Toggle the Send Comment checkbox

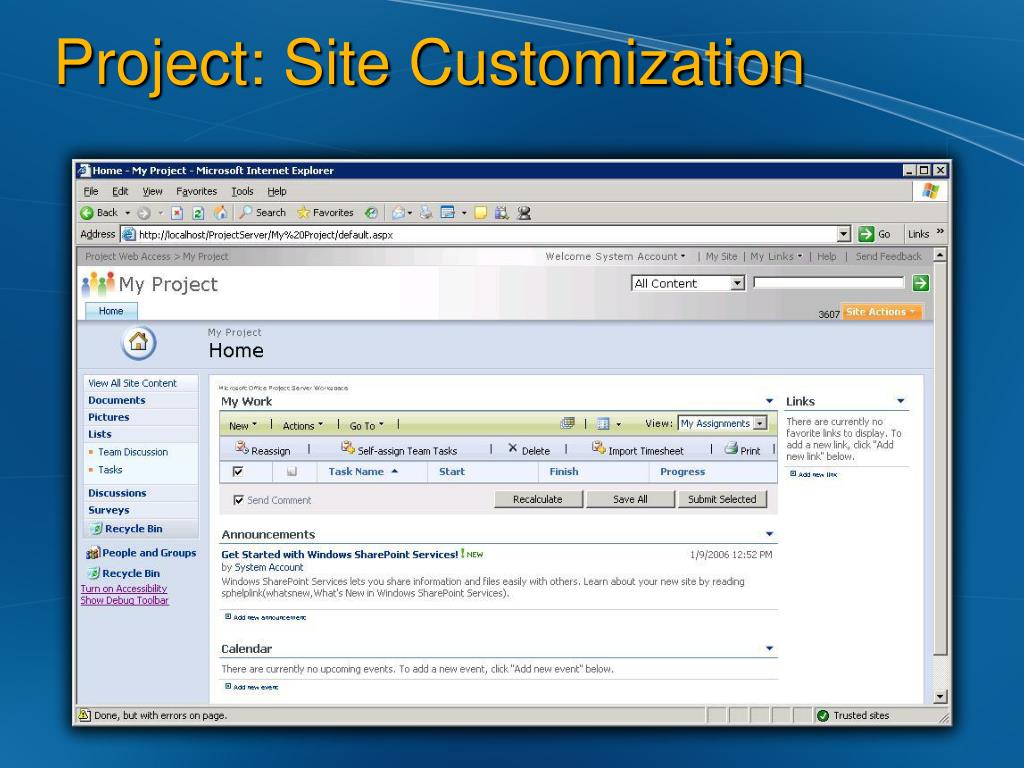[238, 500]
